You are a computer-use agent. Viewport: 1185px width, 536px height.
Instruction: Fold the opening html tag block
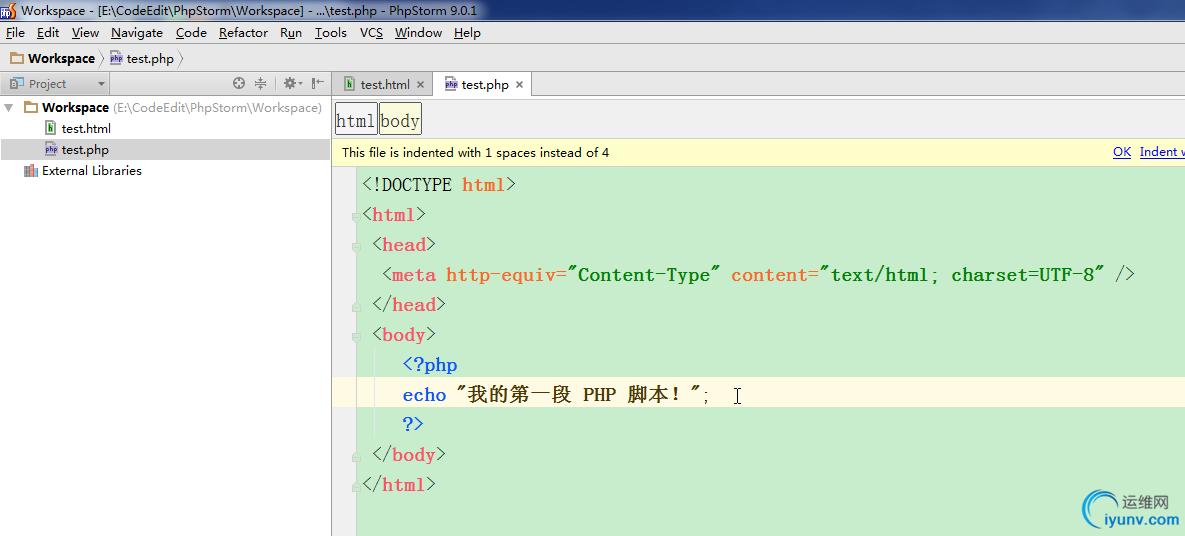pos(356,218)
